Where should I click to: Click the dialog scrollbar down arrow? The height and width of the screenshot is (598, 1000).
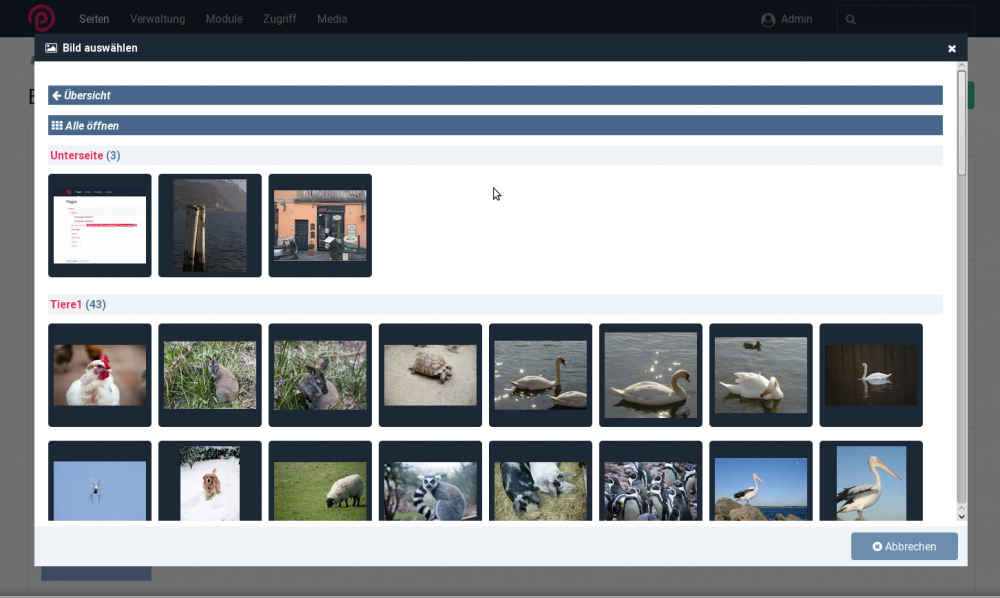click(x=961, y=516)
